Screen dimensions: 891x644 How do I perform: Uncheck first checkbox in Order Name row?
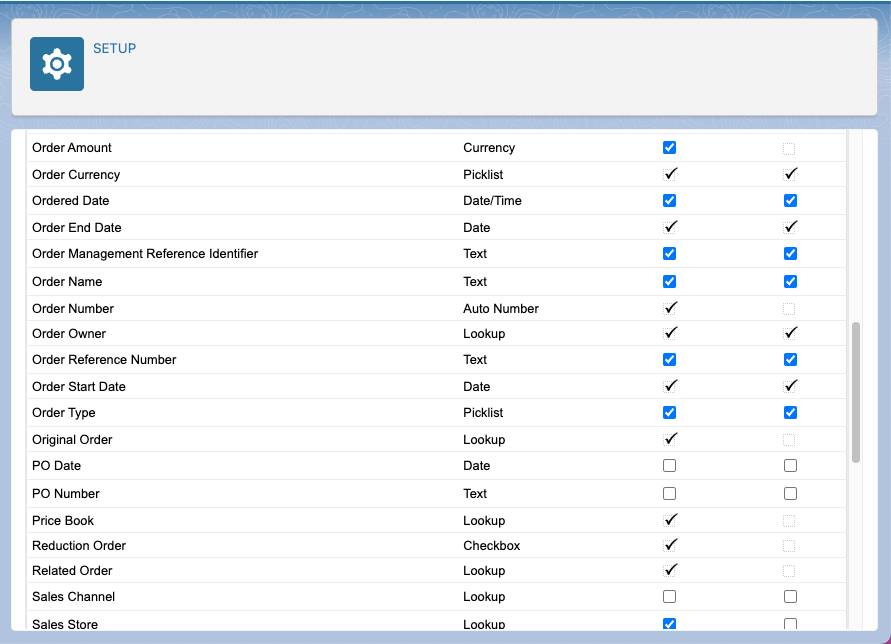[x=669, y=281]
